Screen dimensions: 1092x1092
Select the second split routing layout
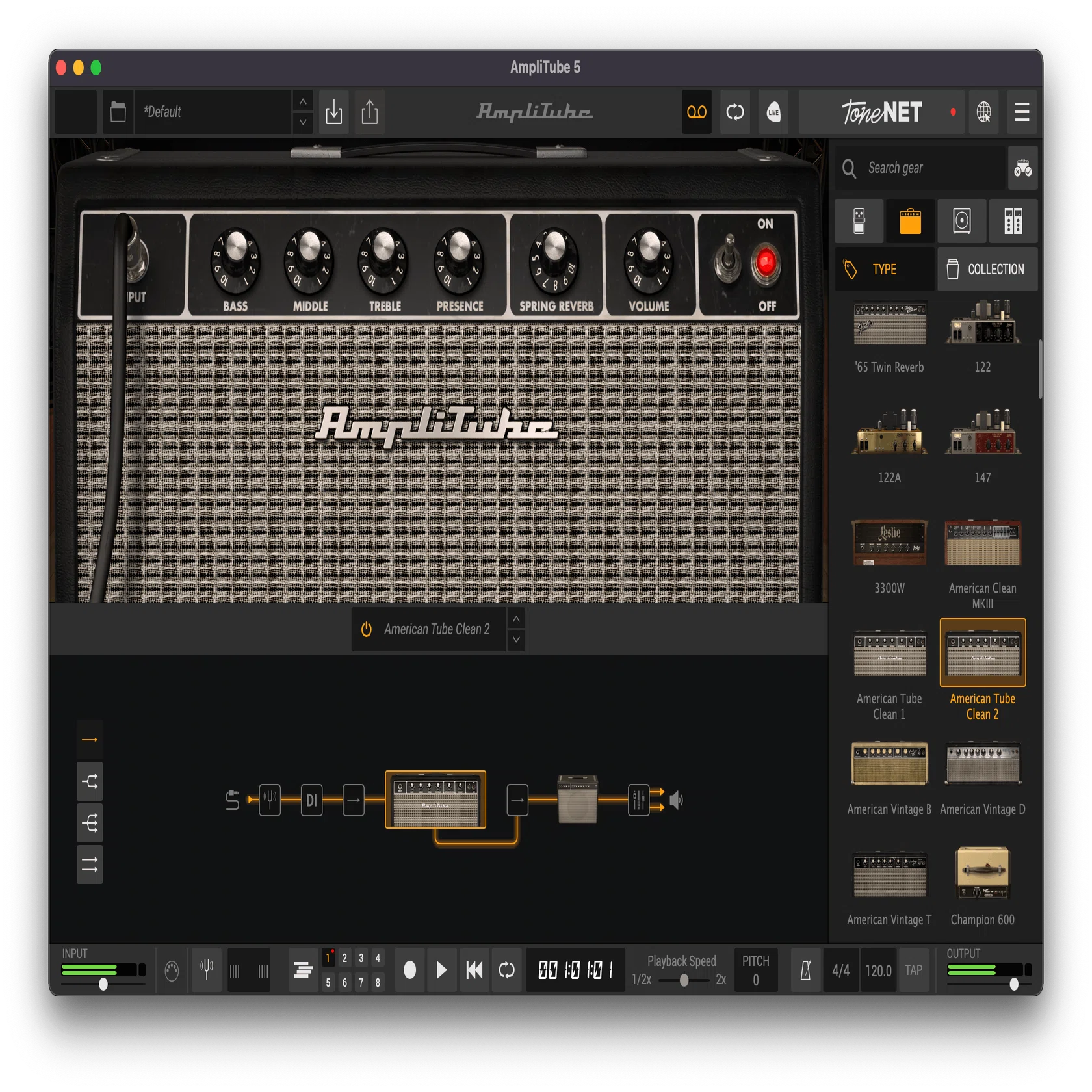(90, 781)
